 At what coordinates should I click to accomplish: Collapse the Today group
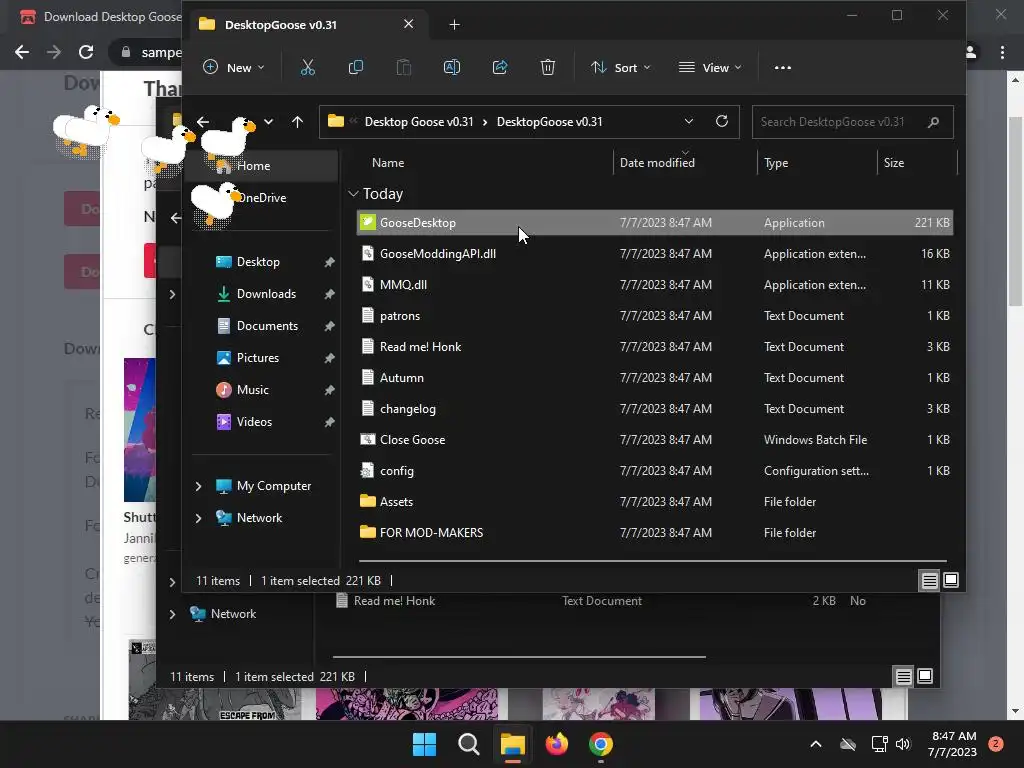tap(353, 193)
